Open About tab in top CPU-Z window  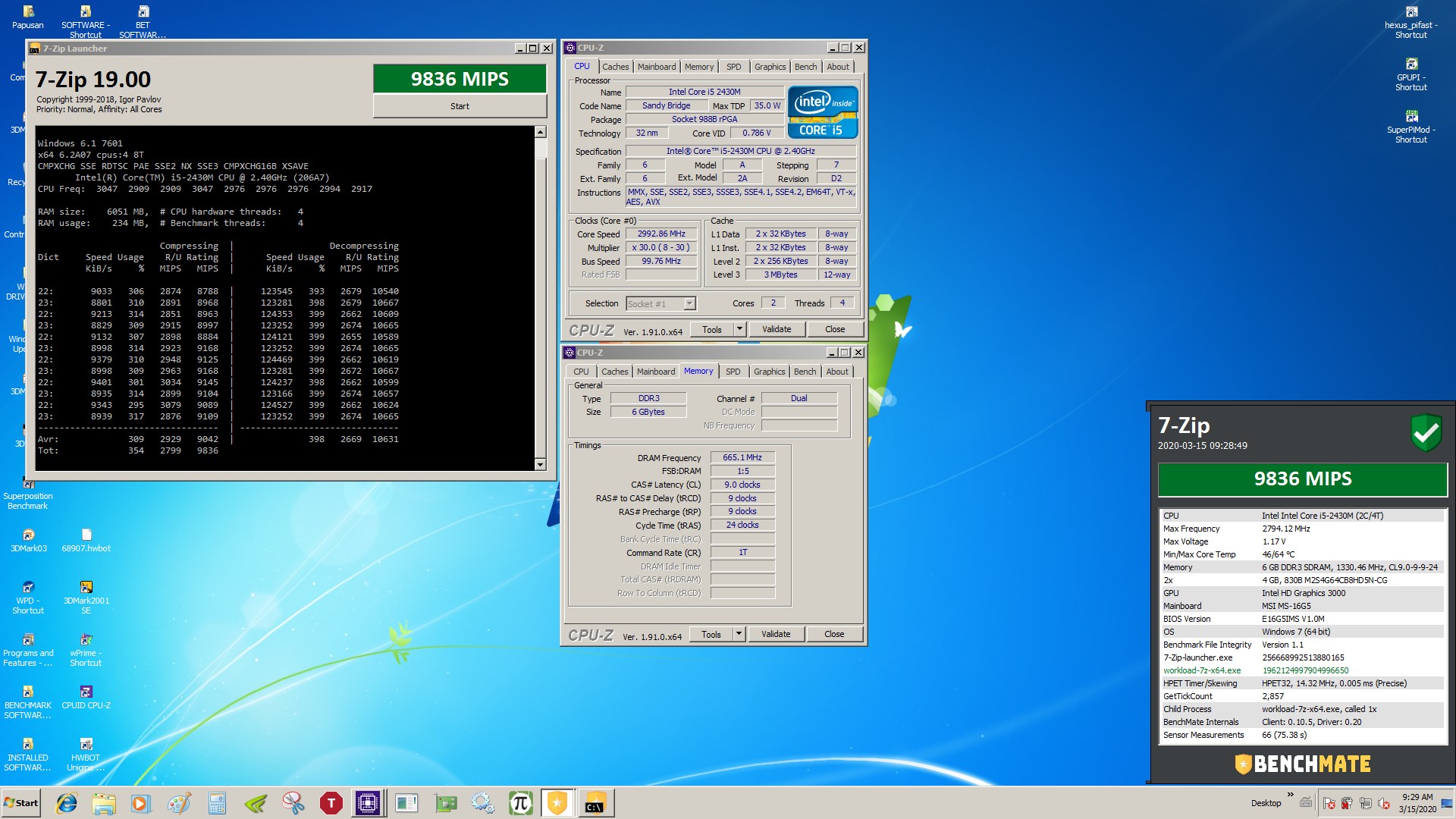pyautogui.click(x=838, y=67)
